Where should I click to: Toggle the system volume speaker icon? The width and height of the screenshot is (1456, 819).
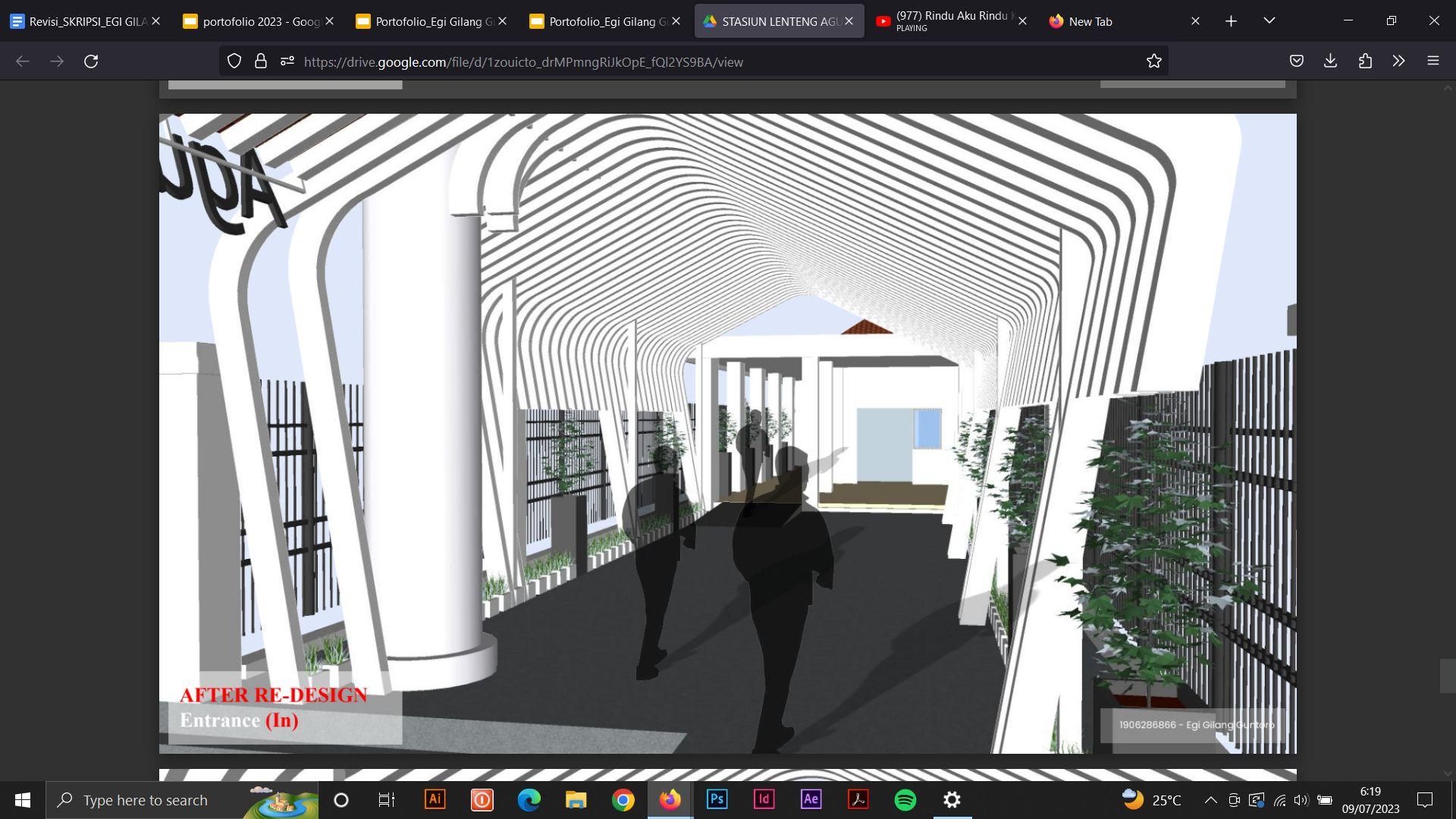click(1301, 800)
